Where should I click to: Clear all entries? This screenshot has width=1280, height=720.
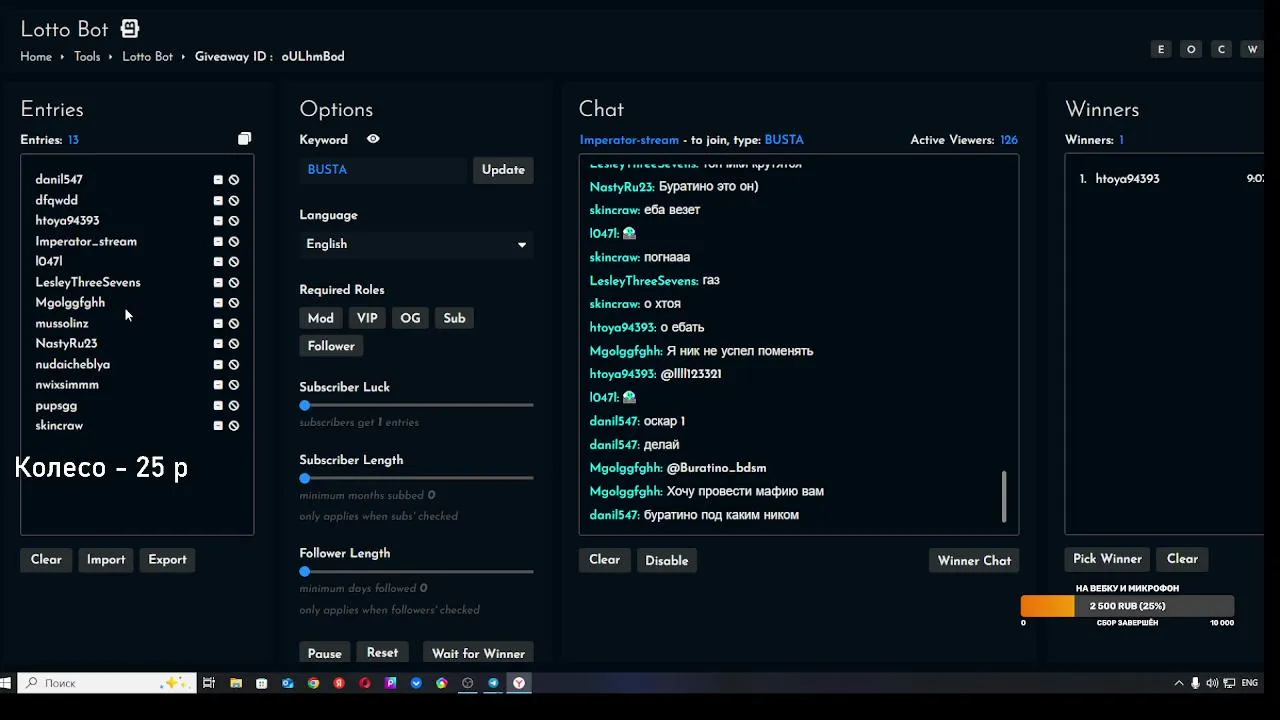tap(46, 560)
